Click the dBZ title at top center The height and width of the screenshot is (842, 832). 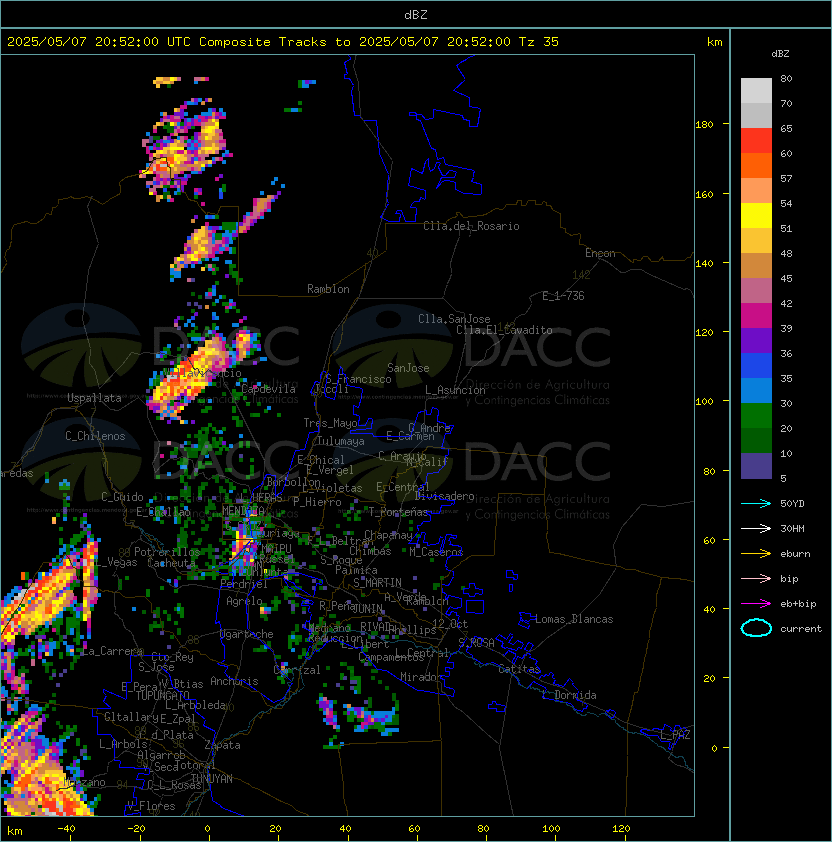tap(416, 14)
